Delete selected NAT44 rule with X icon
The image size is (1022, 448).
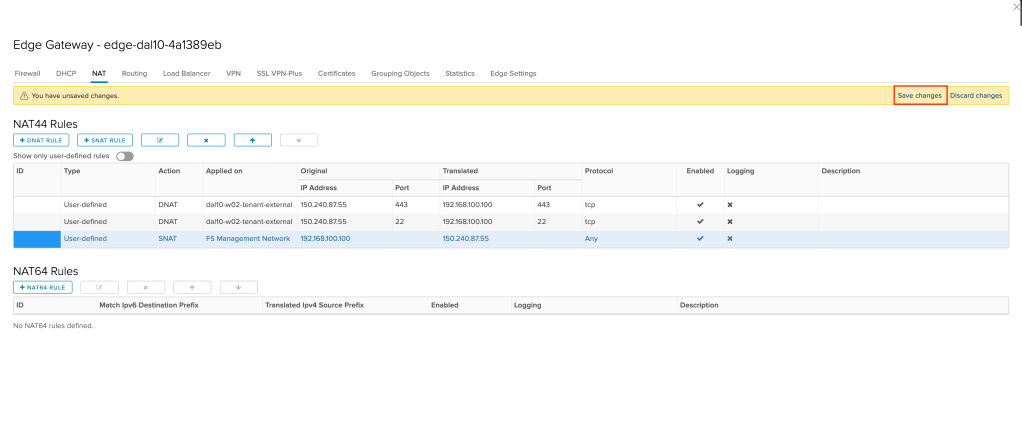pyautogui.click(x=206, y=141)
